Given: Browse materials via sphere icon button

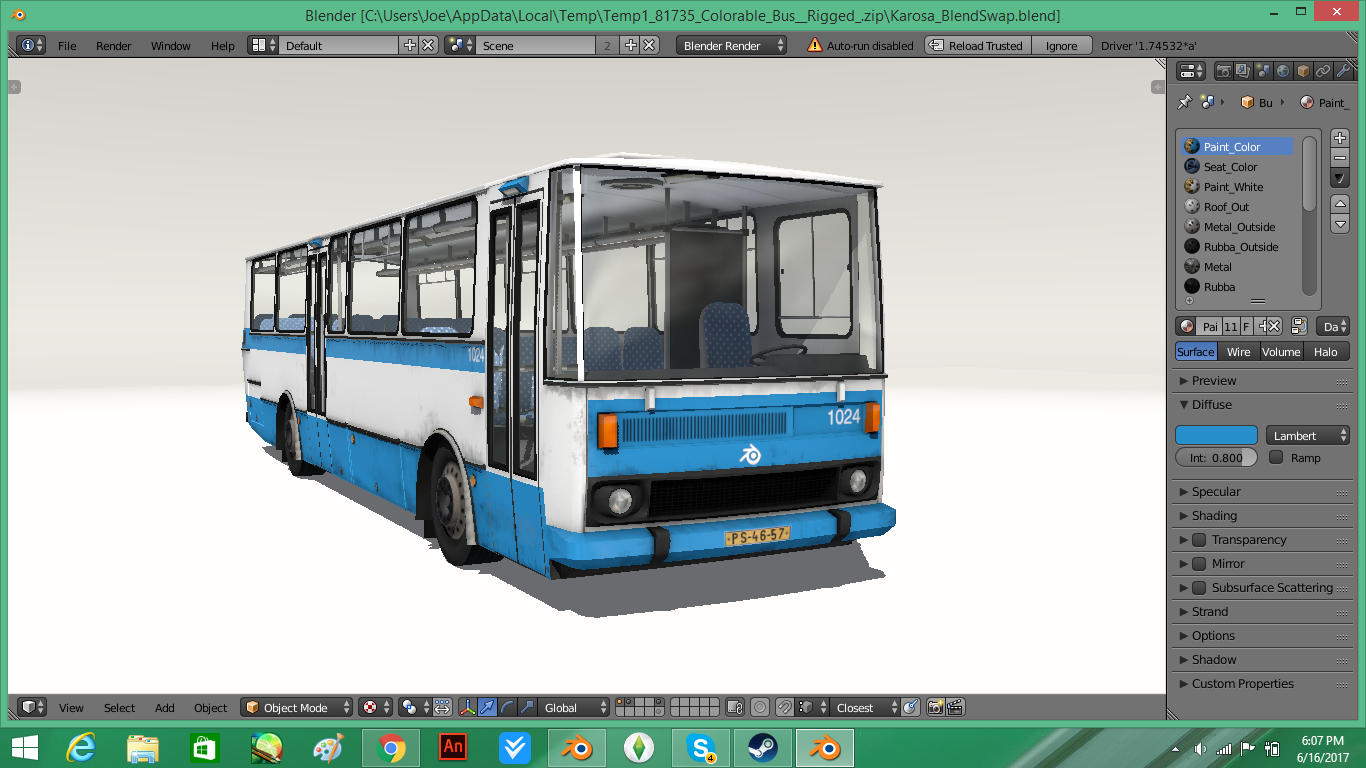Looking at the screenshot, I should [1186, 326].
